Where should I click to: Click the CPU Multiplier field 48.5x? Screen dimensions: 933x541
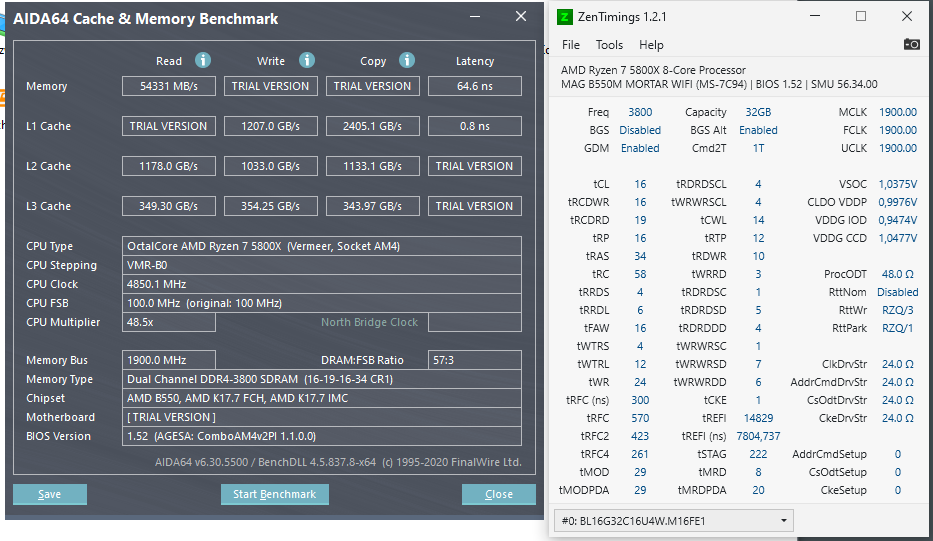pyautogui.click(x=169, y=322)
